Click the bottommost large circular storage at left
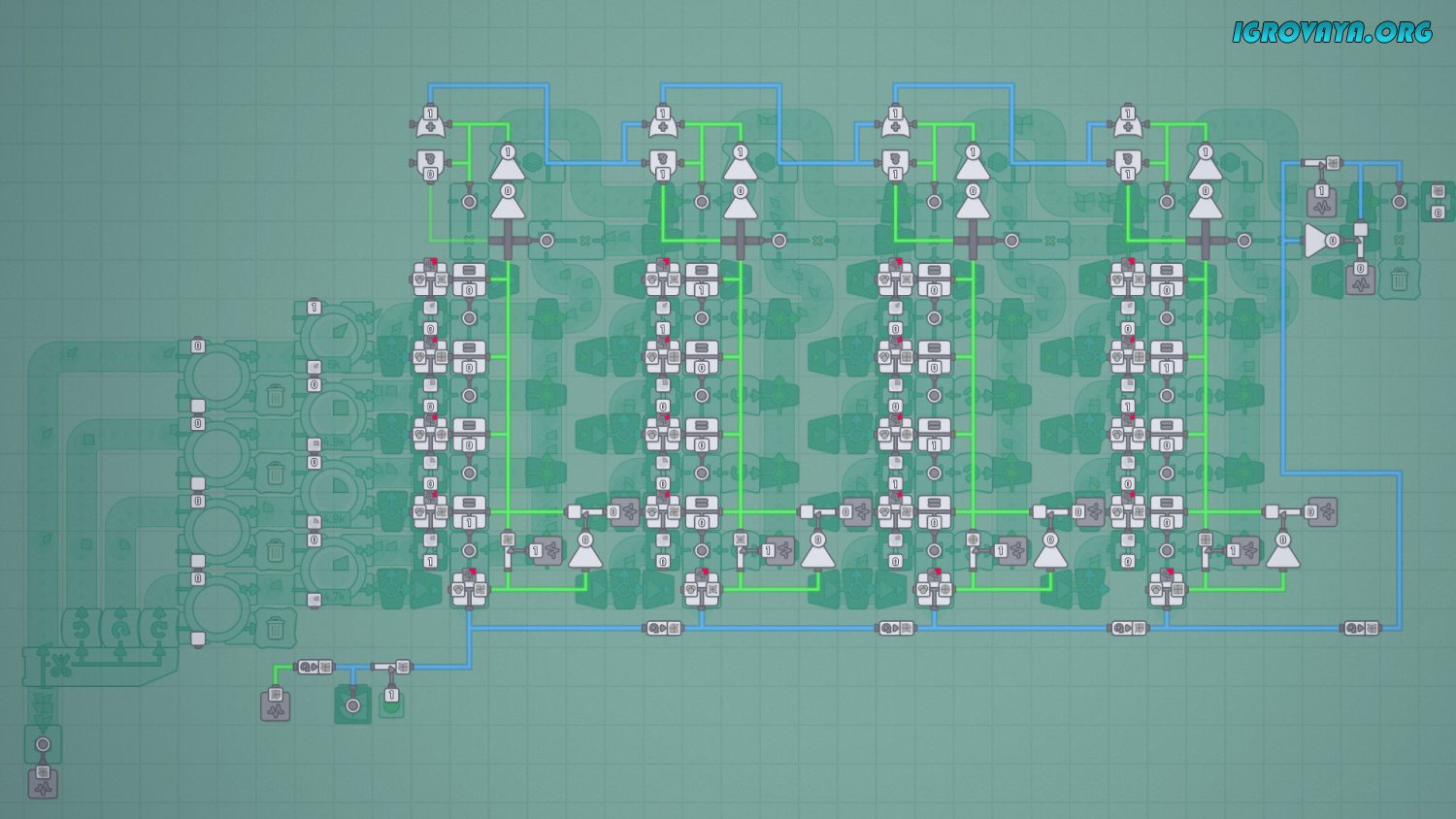The height and width of the screenshot is (819, 1456). (x=217, y=606)
